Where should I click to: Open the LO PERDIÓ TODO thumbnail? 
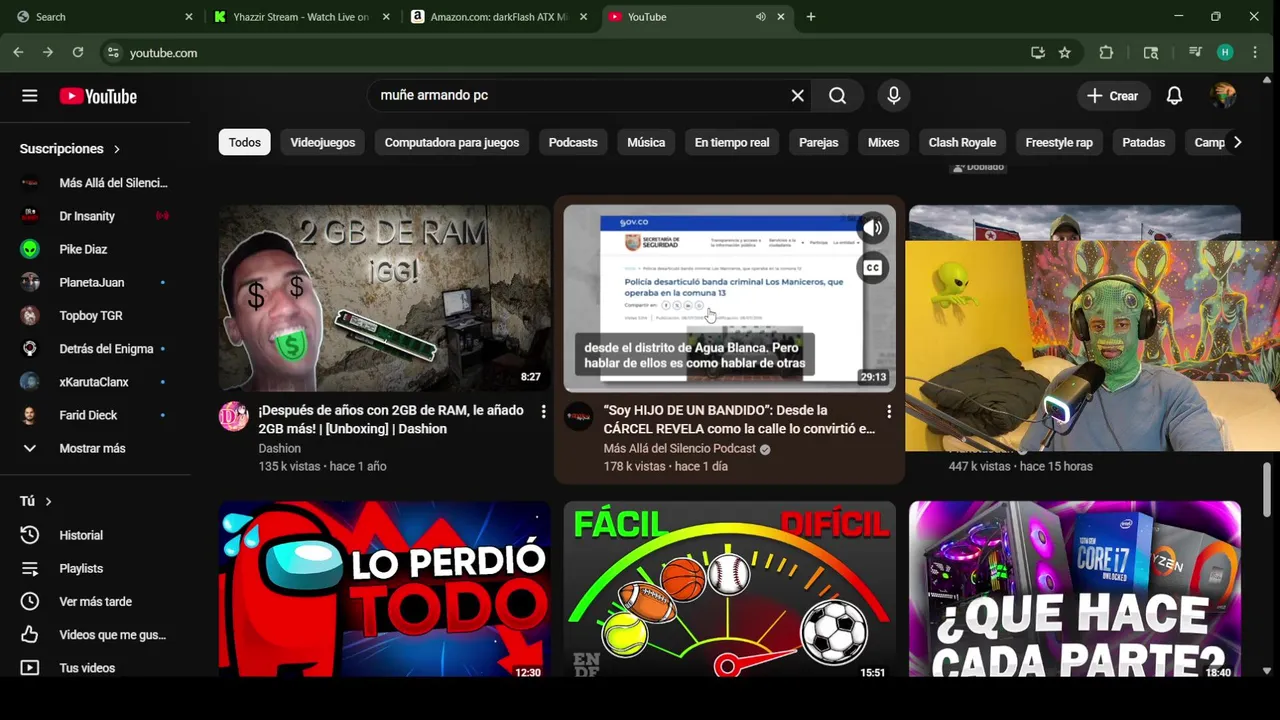point(384,590)
